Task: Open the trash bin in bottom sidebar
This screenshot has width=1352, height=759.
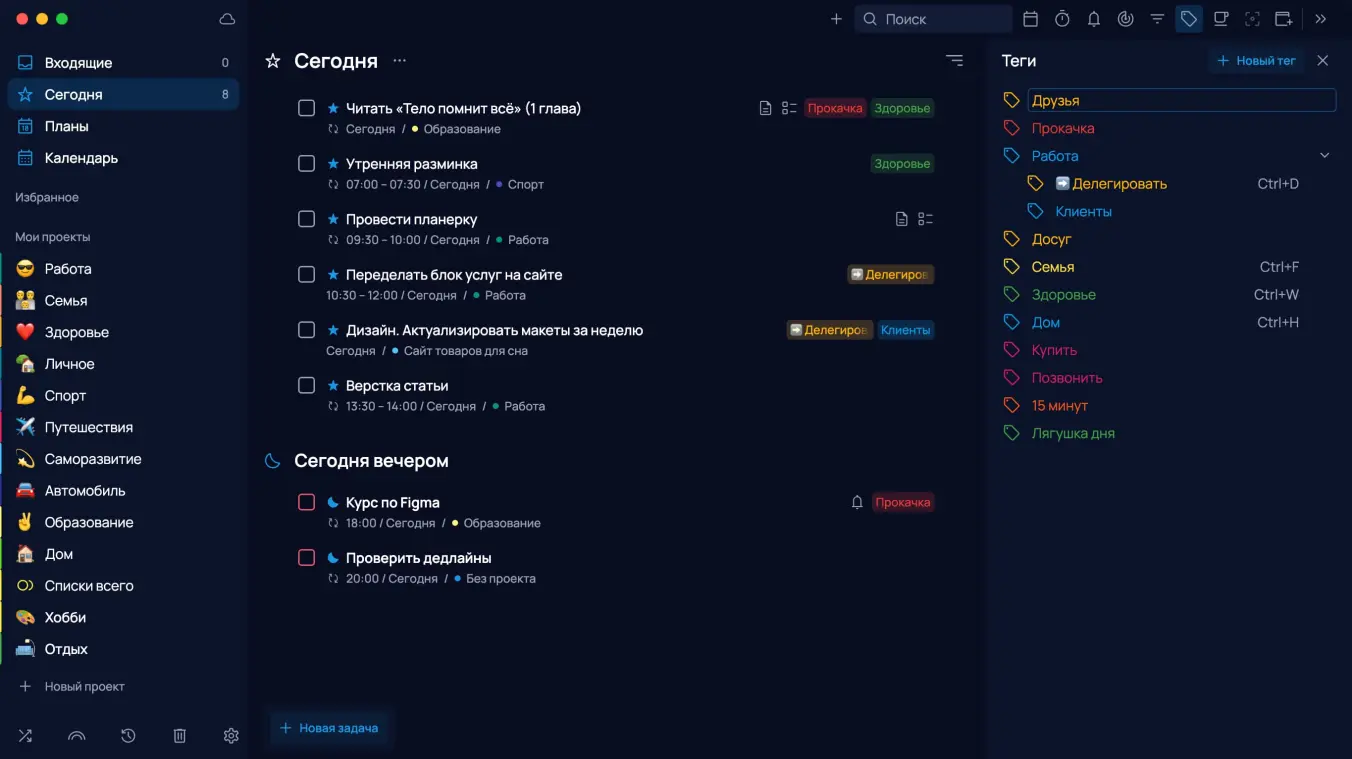Action: point(180,736)
